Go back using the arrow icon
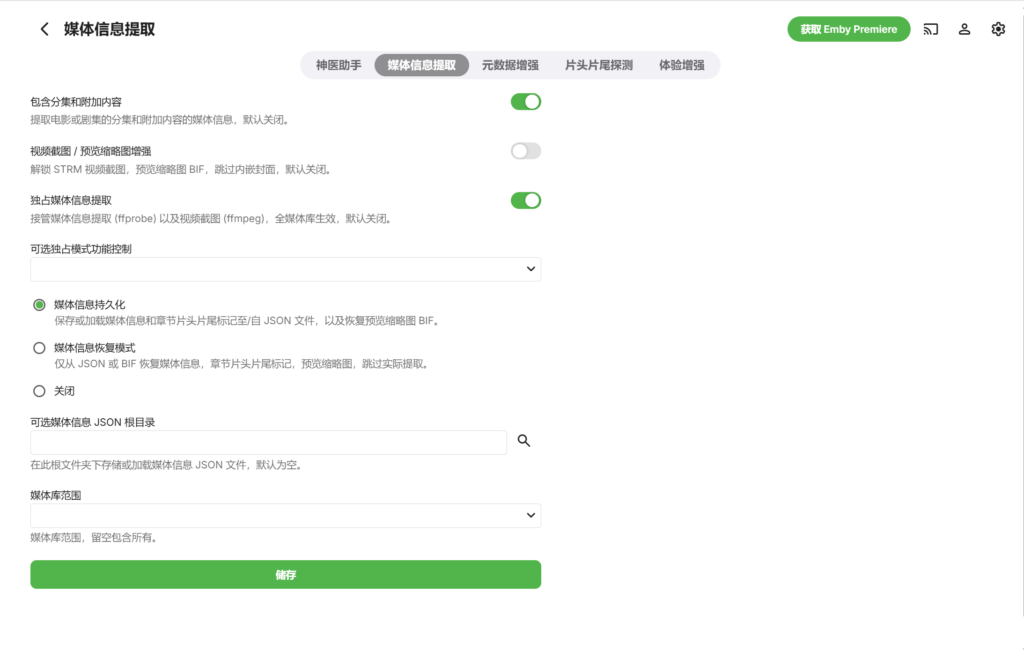Viewport: 1024px width, 652px height. tap(44, 29)
